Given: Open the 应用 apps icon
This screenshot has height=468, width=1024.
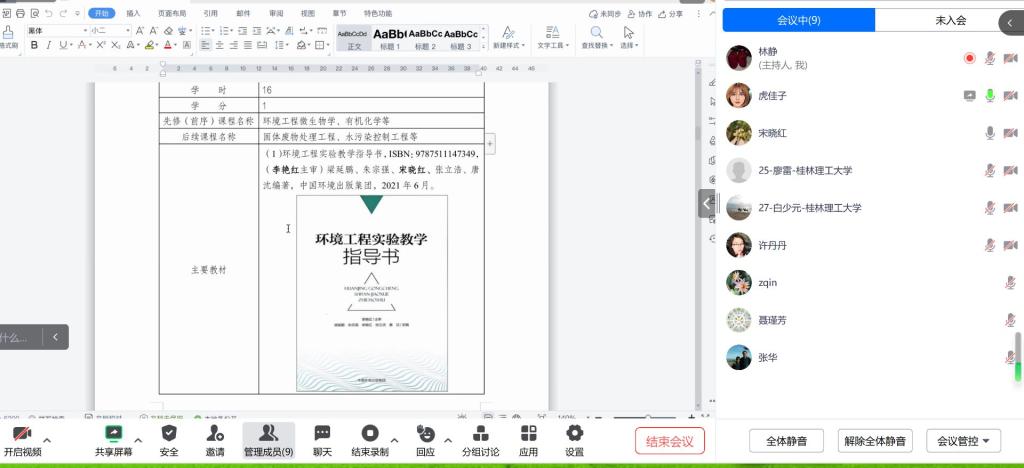Looking at the screenshot, I should pos(528,433).
